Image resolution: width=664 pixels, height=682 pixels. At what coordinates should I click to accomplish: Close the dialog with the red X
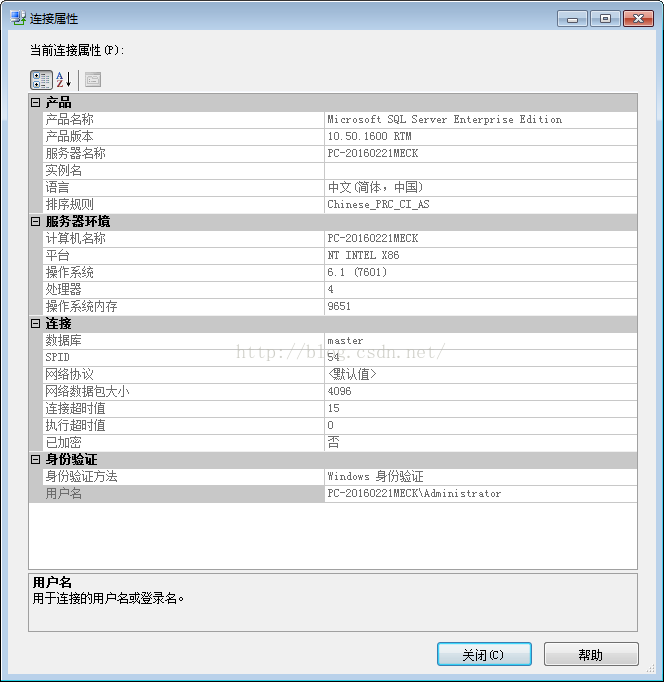638,19
